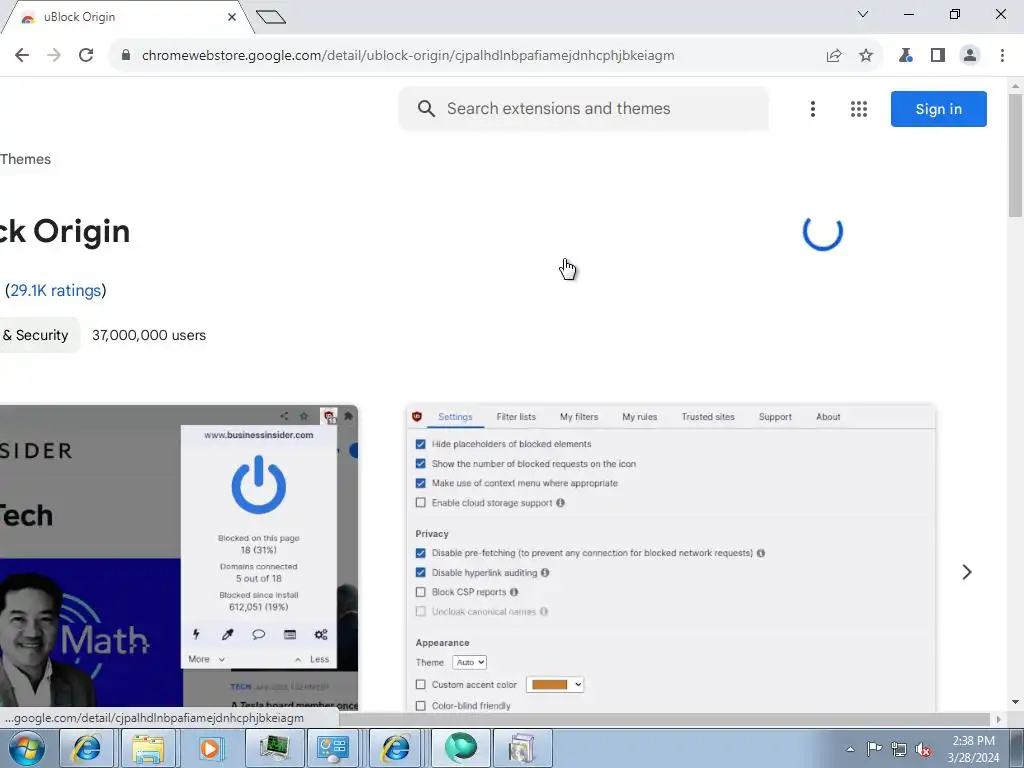The width and height of the screenshot is (1024, 768).
Task: Open the About tab in the settings screenshot
Action: point(828,417)
